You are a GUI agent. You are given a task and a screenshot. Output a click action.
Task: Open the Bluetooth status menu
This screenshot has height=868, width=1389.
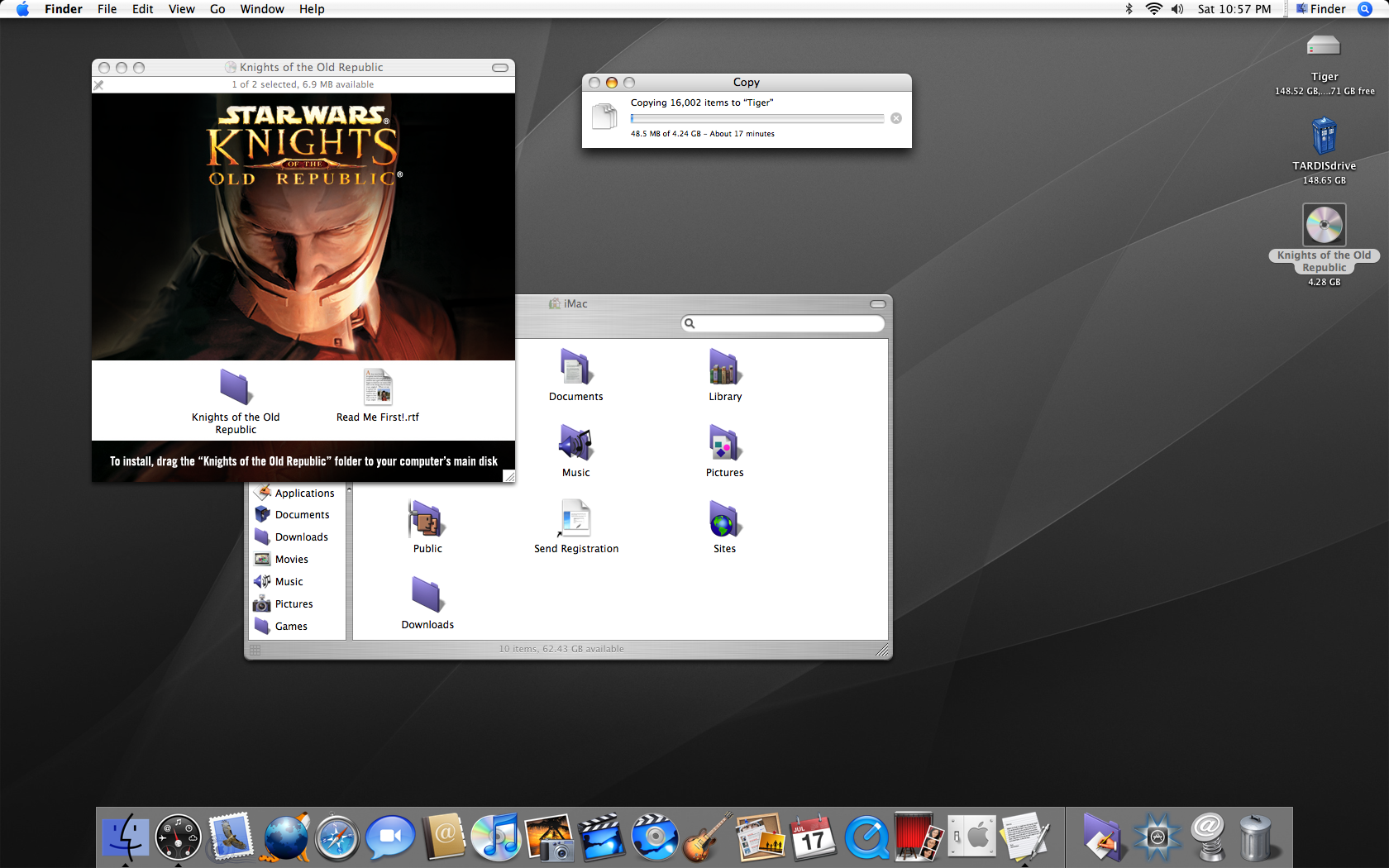click(1129, 9)
